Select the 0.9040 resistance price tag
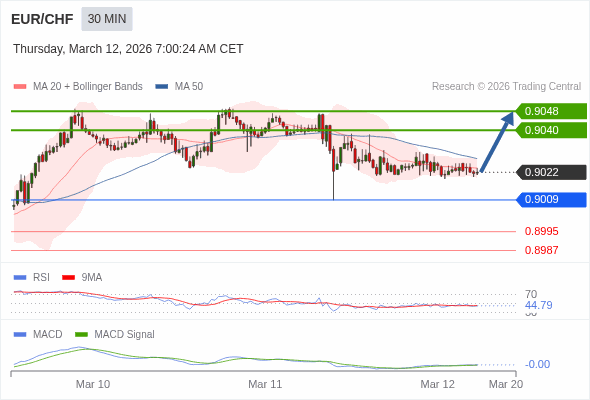This screenshot has height=400, width=590. tap(551, 130)
